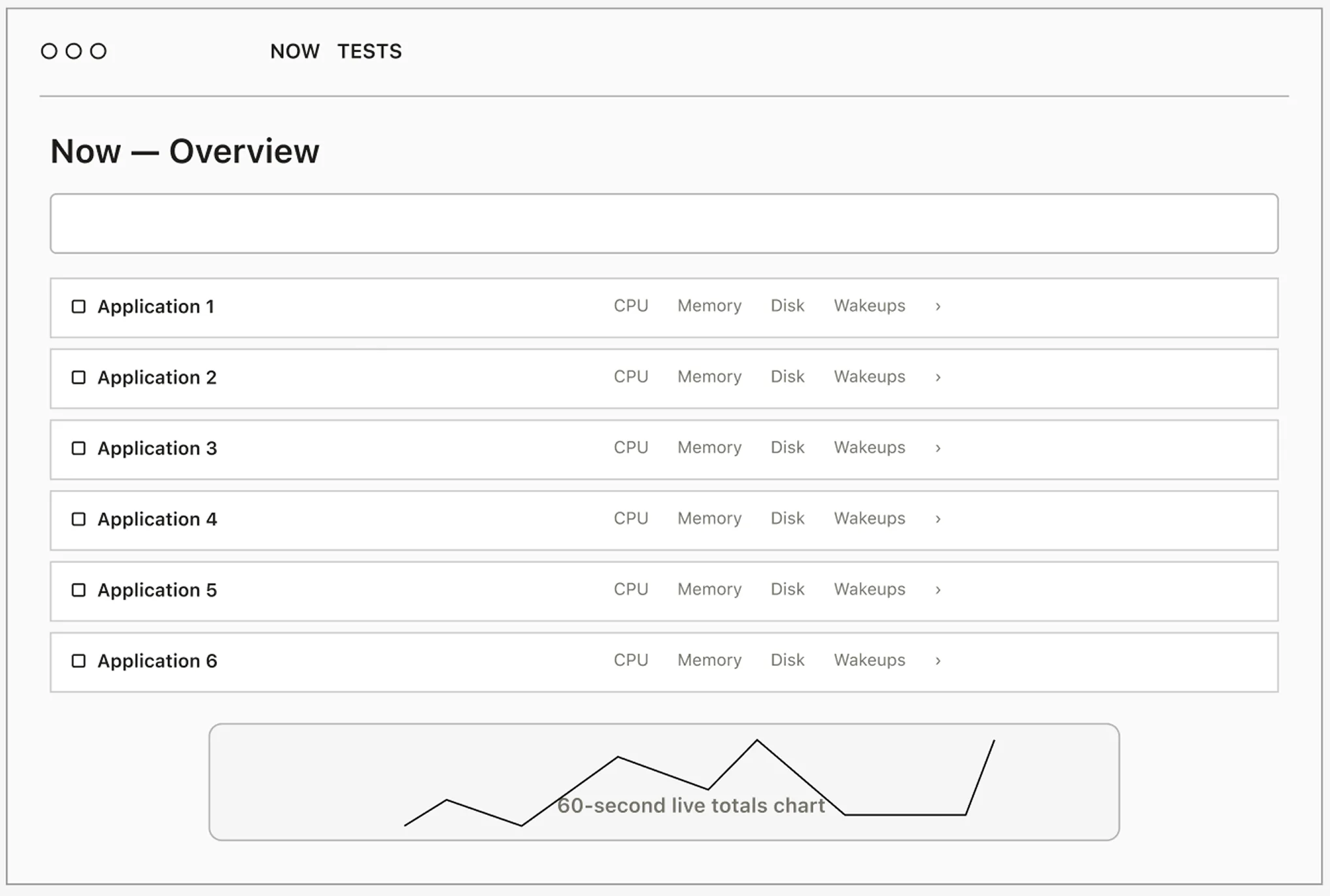Select Memory in the Application 1 row

tap(709, 306)
